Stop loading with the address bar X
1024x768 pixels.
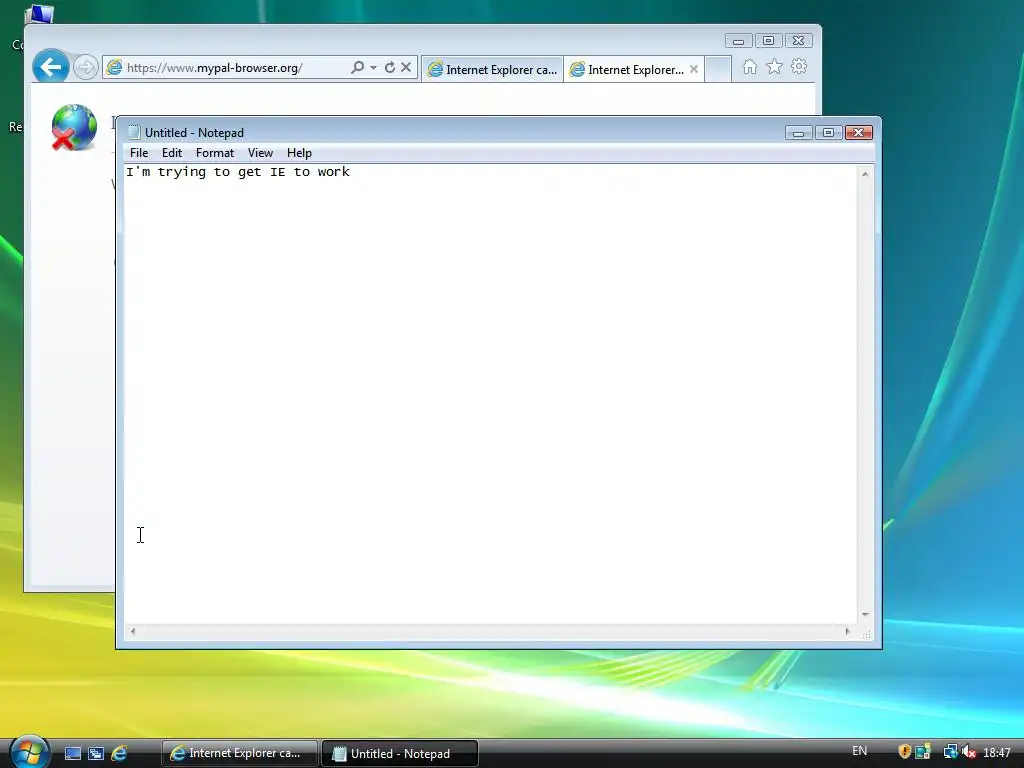pyautogui.click(x=406, y=67)
